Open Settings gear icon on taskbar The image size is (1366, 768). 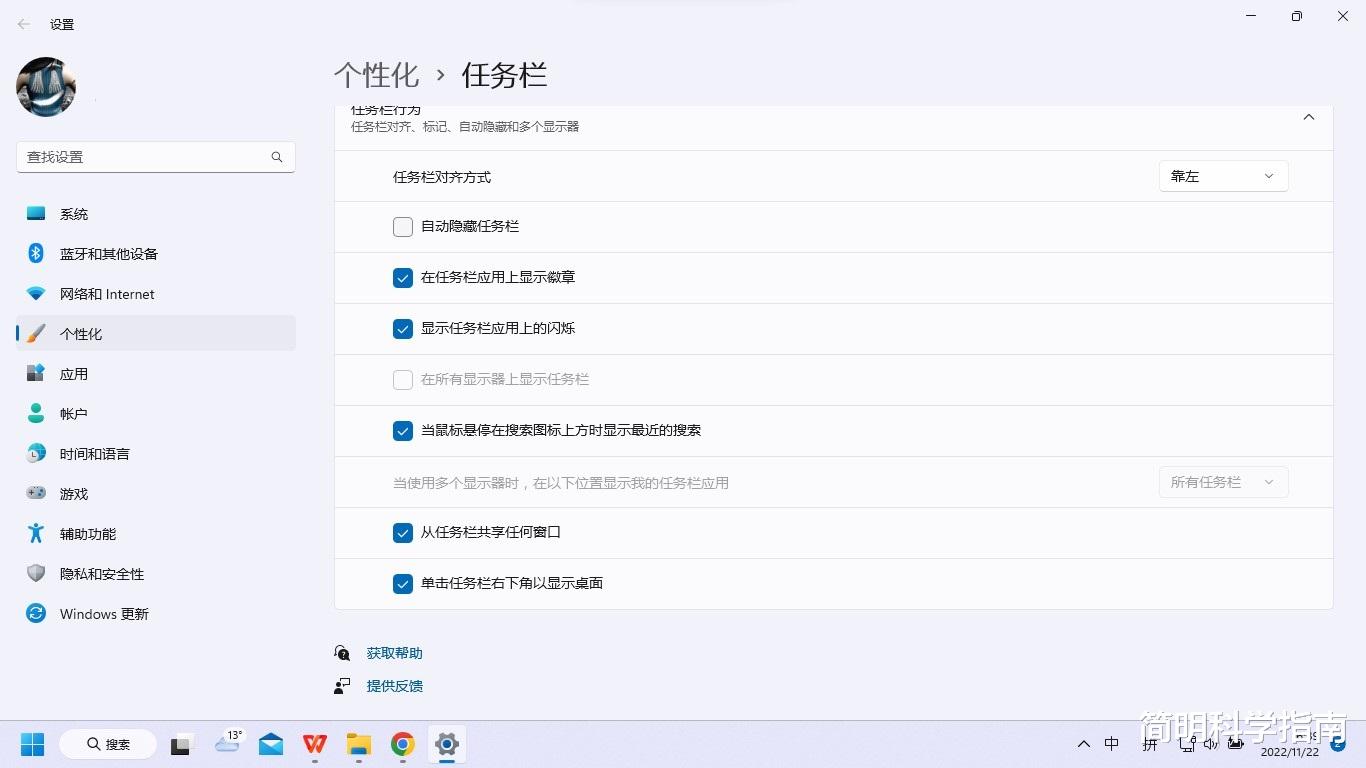coord(446,744)
